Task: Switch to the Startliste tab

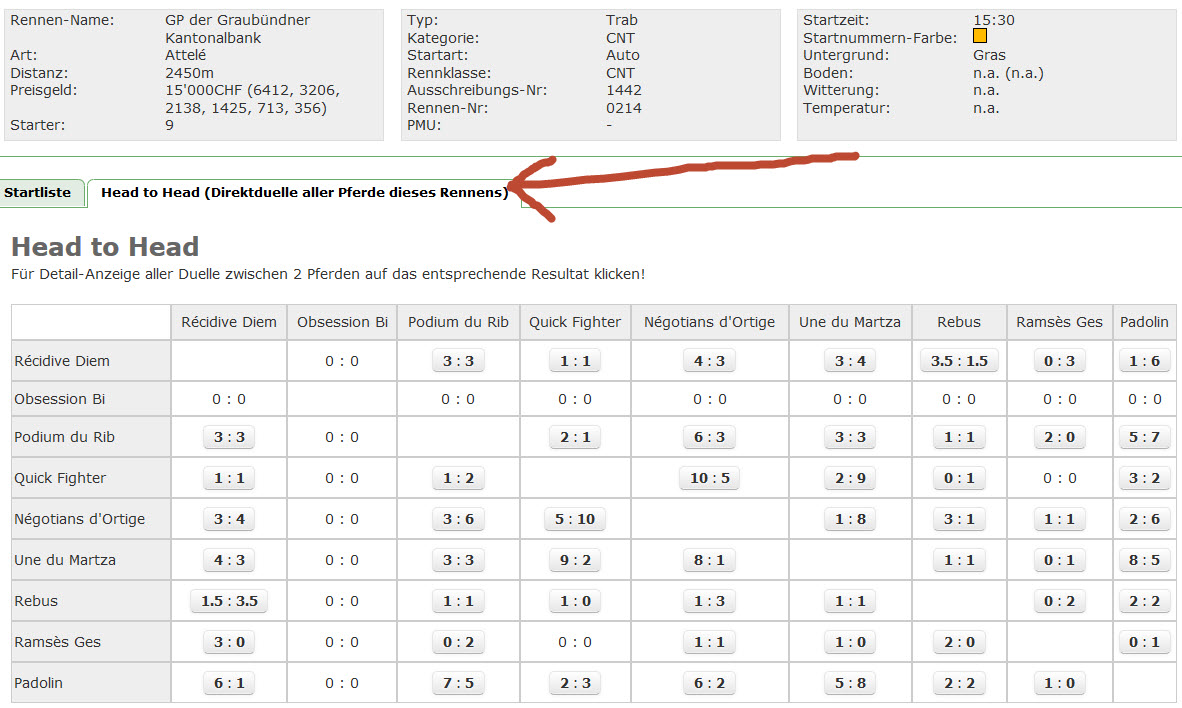Action: click(37, 192)
